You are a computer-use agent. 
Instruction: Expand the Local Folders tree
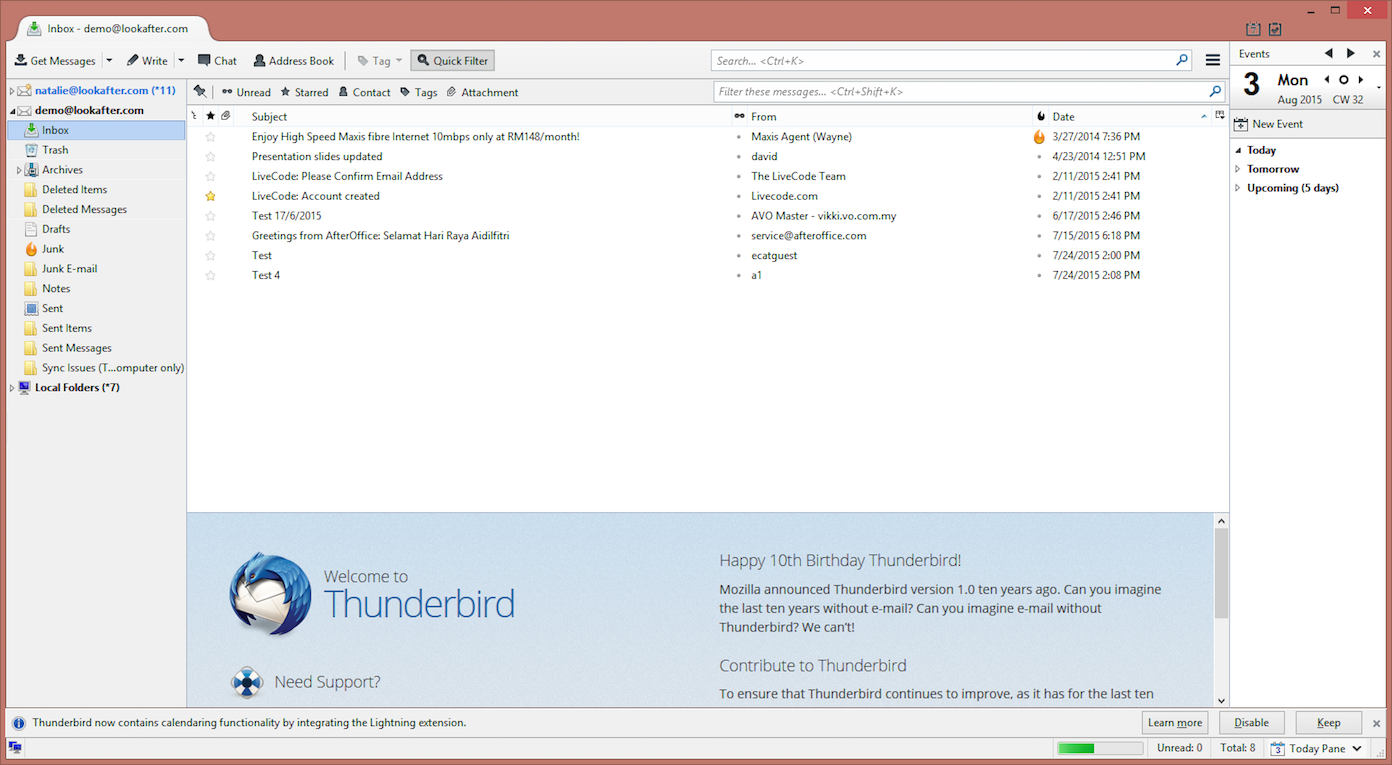click(x=12, y=388)
